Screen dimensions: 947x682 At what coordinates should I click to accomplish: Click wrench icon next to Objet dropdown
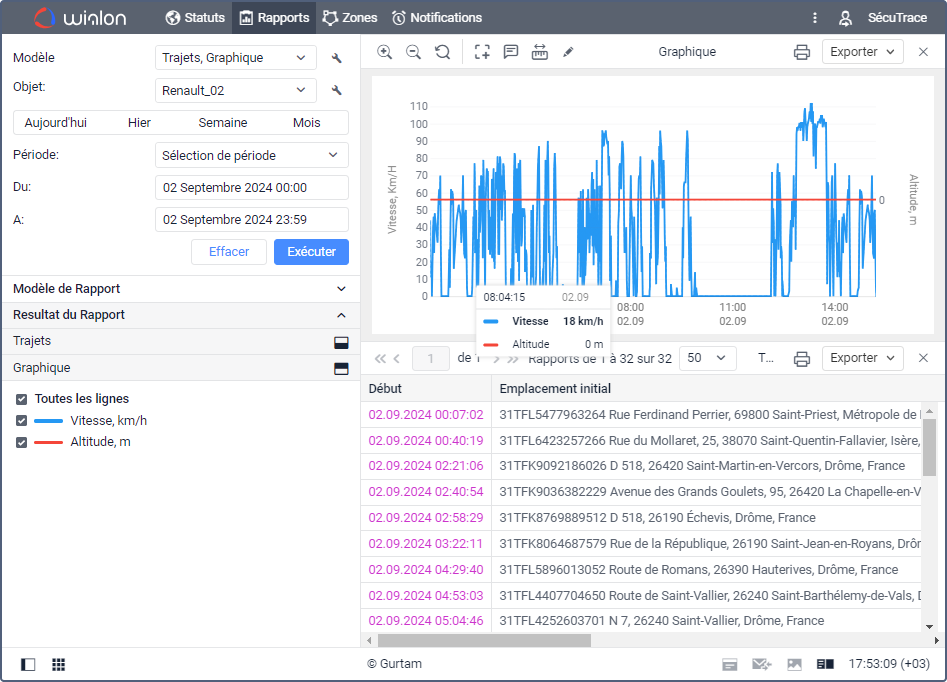(x=337, y=91)
